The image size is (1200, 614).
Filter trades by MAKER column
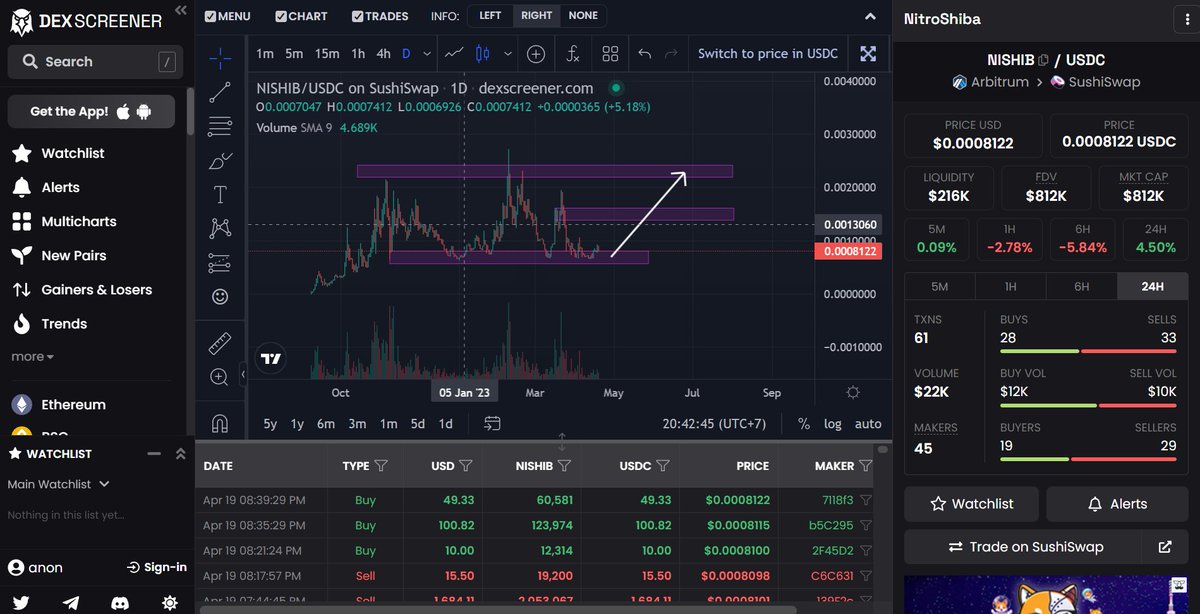866,466
